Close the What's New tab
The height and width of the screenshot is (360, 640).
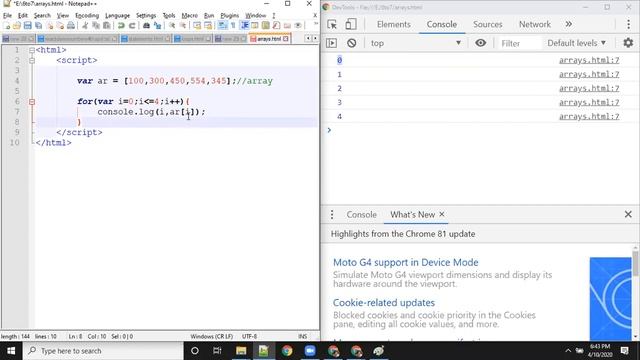[x=442, y=214]
